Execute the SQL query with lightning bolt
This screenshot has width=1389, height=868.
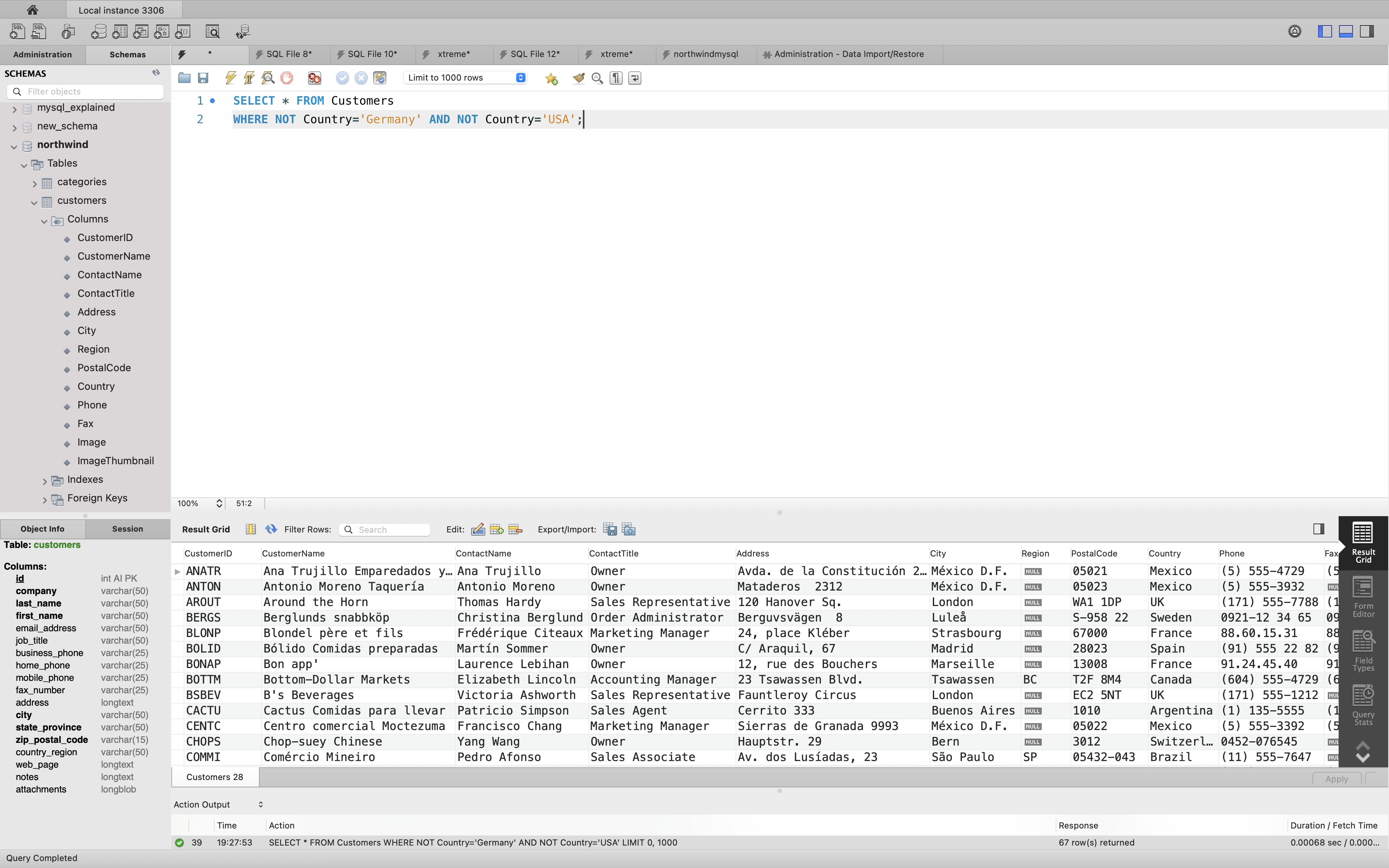(231, 78)
